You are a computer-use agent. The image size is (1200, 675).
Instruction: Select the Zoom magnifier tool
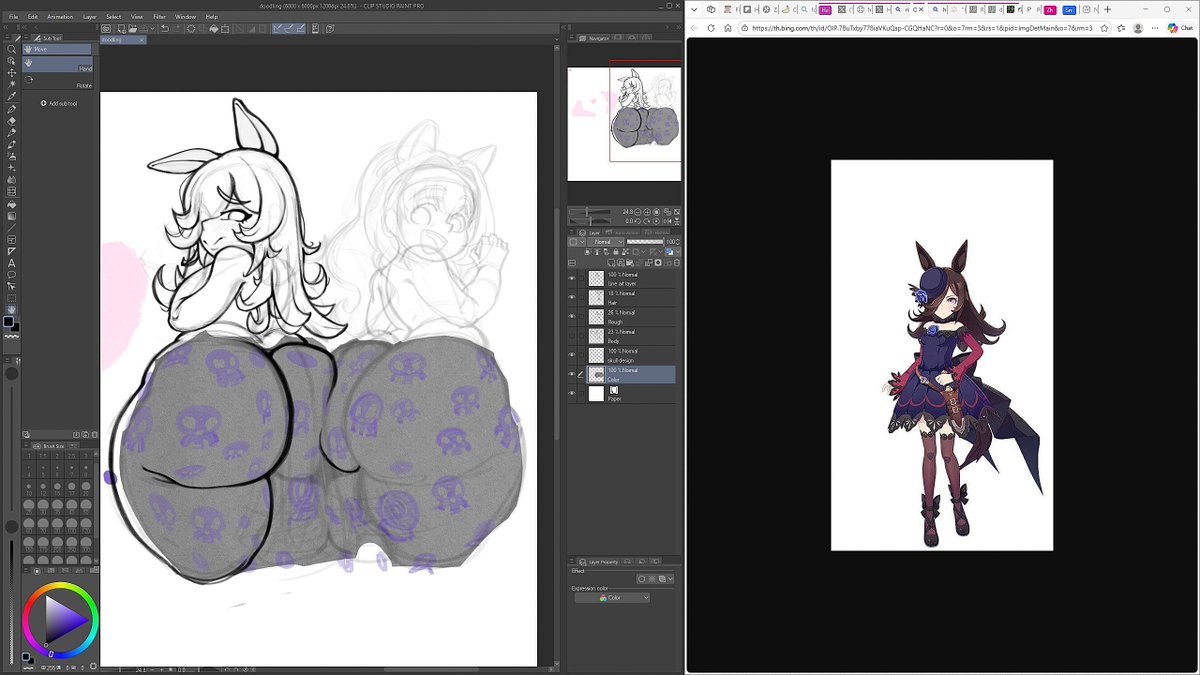click(x=12, y=48)
